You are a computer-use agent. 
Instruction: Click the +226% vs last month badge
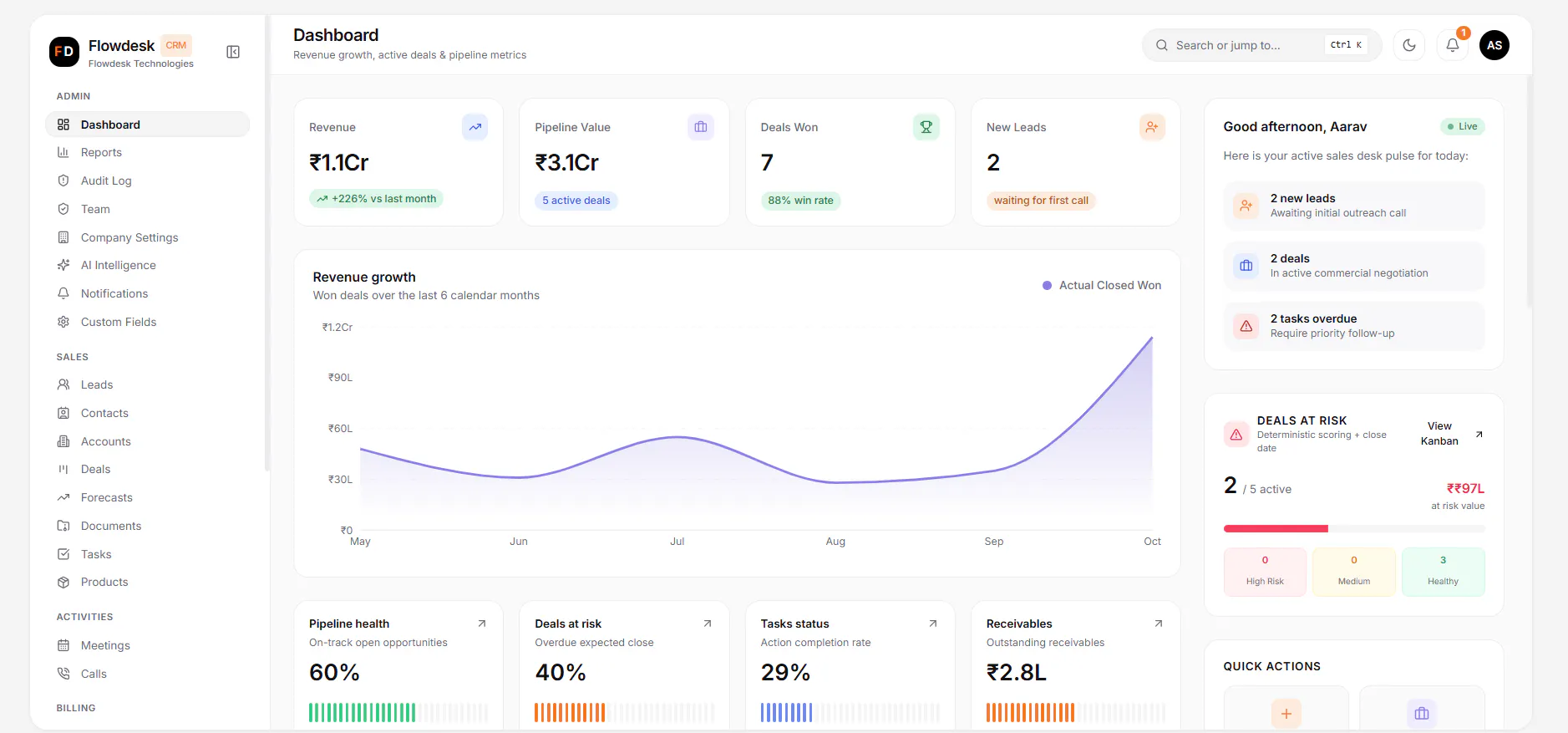376,199
